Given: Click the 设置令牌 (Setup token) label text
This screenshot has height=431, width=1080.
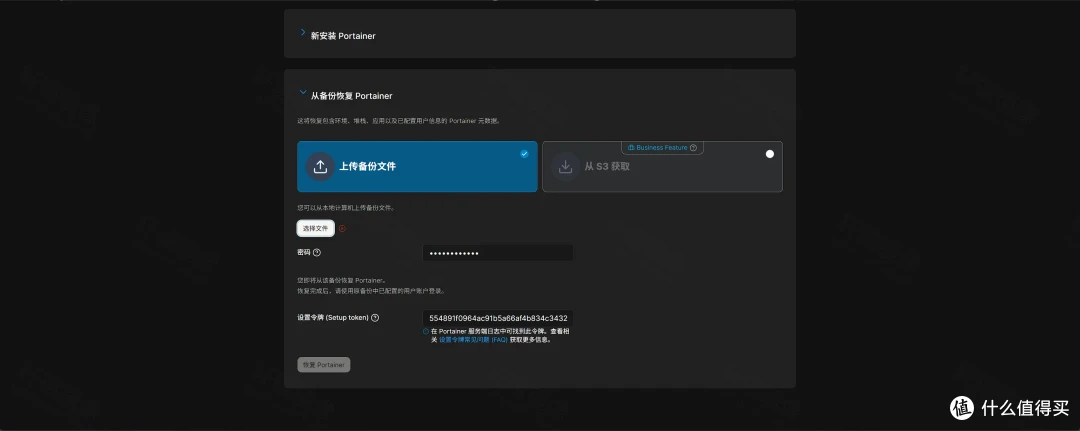Looking at the screenshot, I should pos(333,317).
